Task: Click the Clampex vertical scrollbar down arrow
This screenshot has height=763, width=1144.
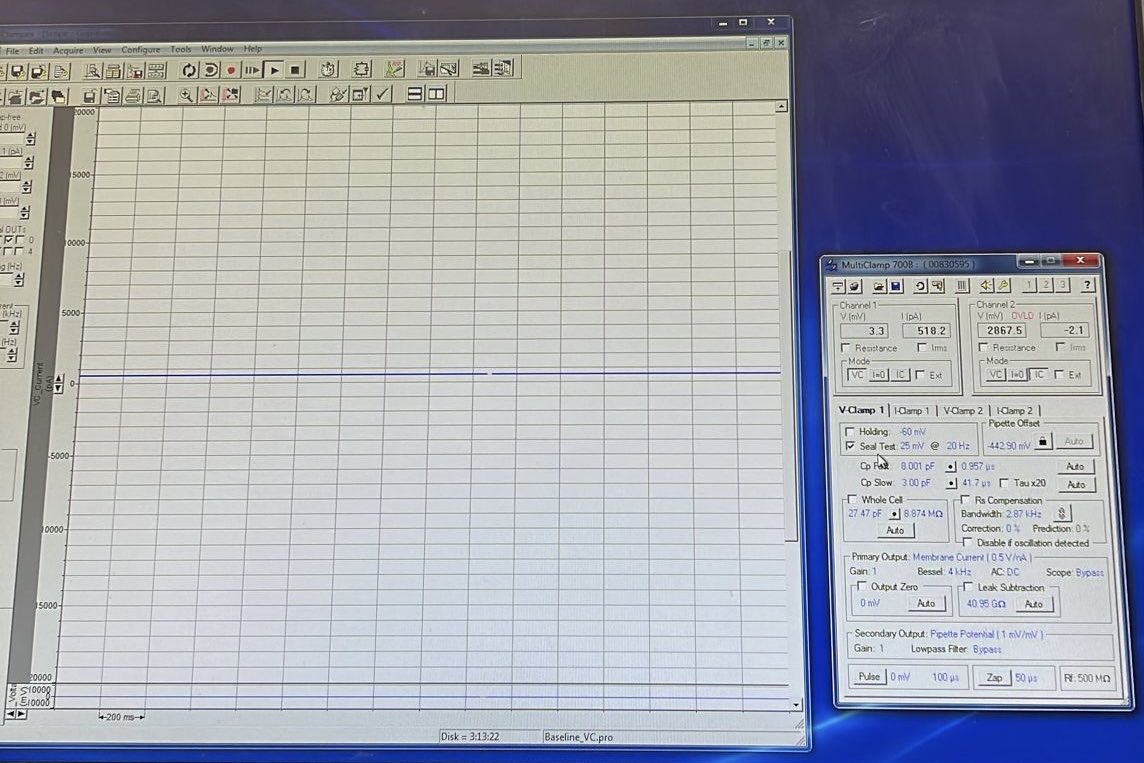Action: coord(795,705)
